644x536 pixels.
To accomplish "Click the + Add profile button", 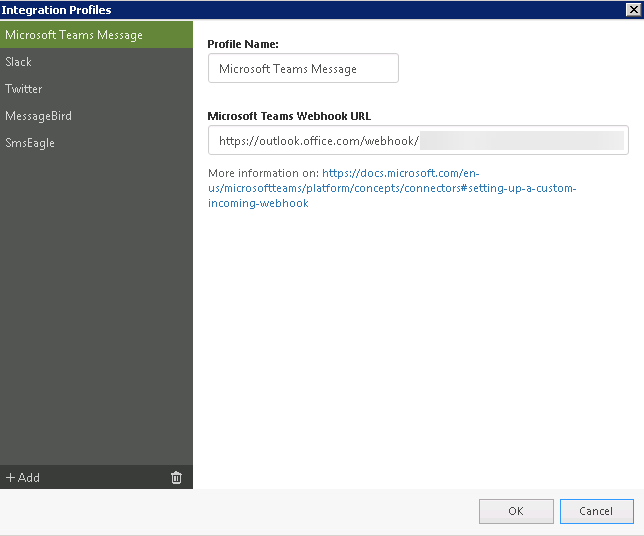I will (x=23, y=477).
